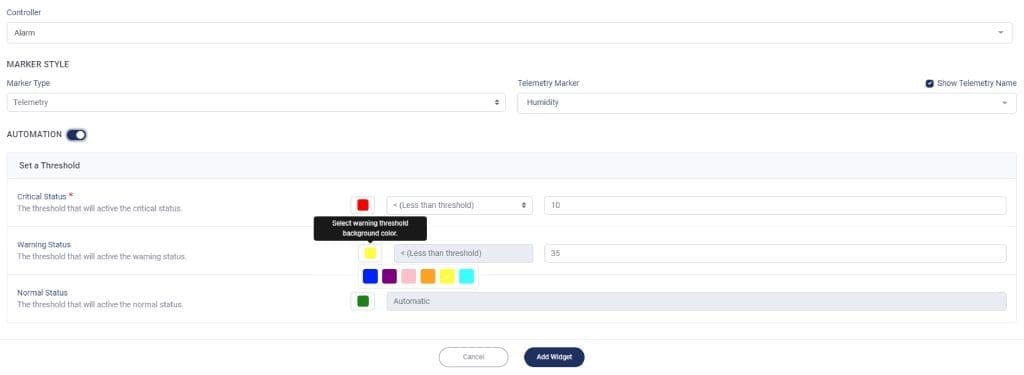Click the yellow Warning Status color box
This screenshot has height=375, width=1024.
(x=370, y=253)
